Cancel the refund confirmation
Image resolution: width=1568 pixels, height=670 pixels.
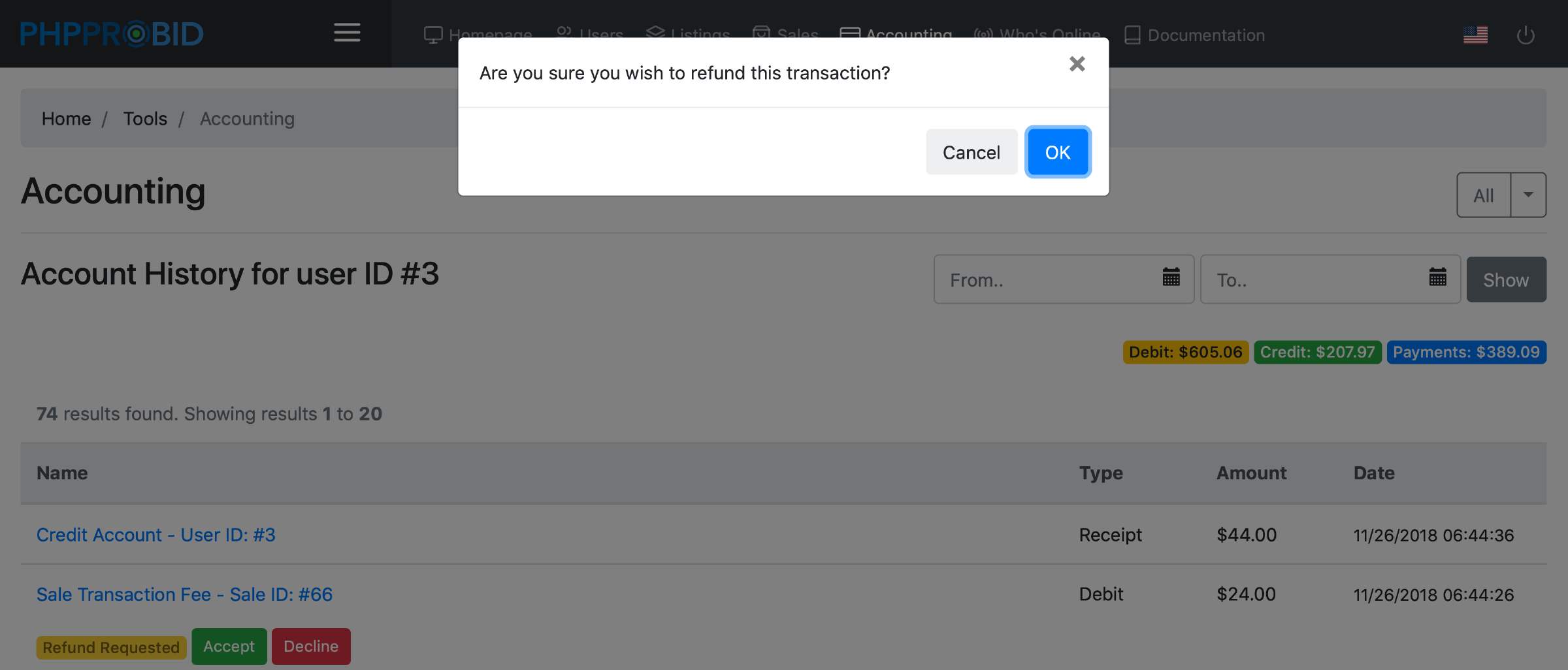click(971, 152)
